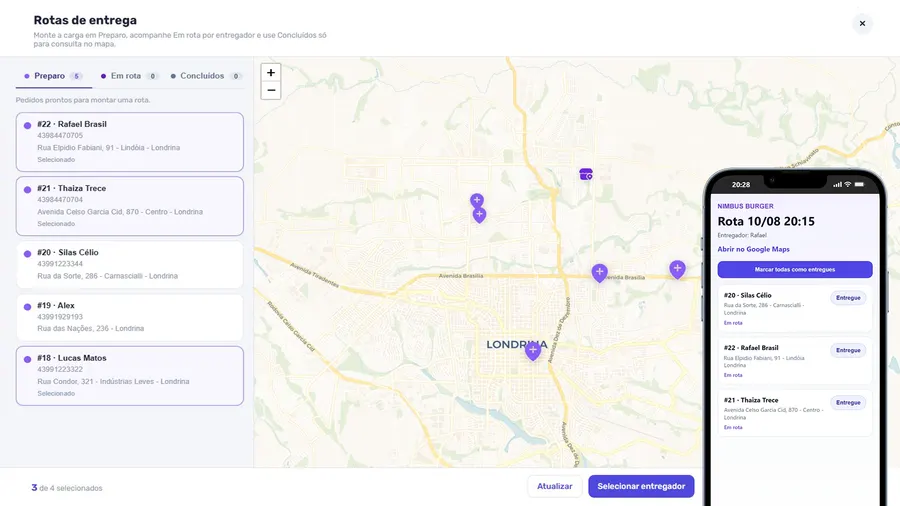
Task: Open Abrir no Google Maps link
Action: click(753, 249)
